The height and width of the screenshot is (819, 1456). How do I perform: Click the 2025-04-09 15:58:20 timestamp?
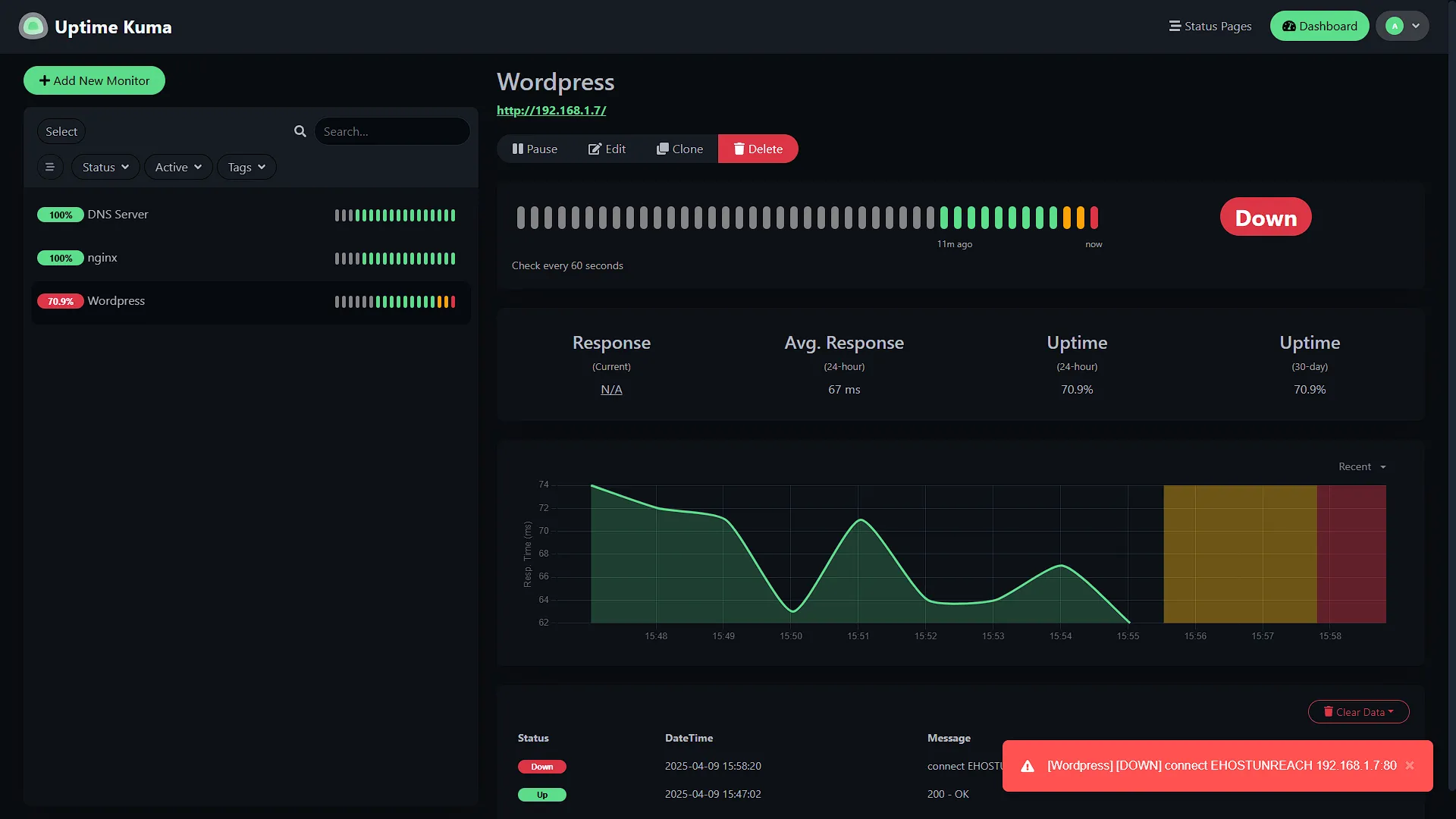click(x=713, y=766)
